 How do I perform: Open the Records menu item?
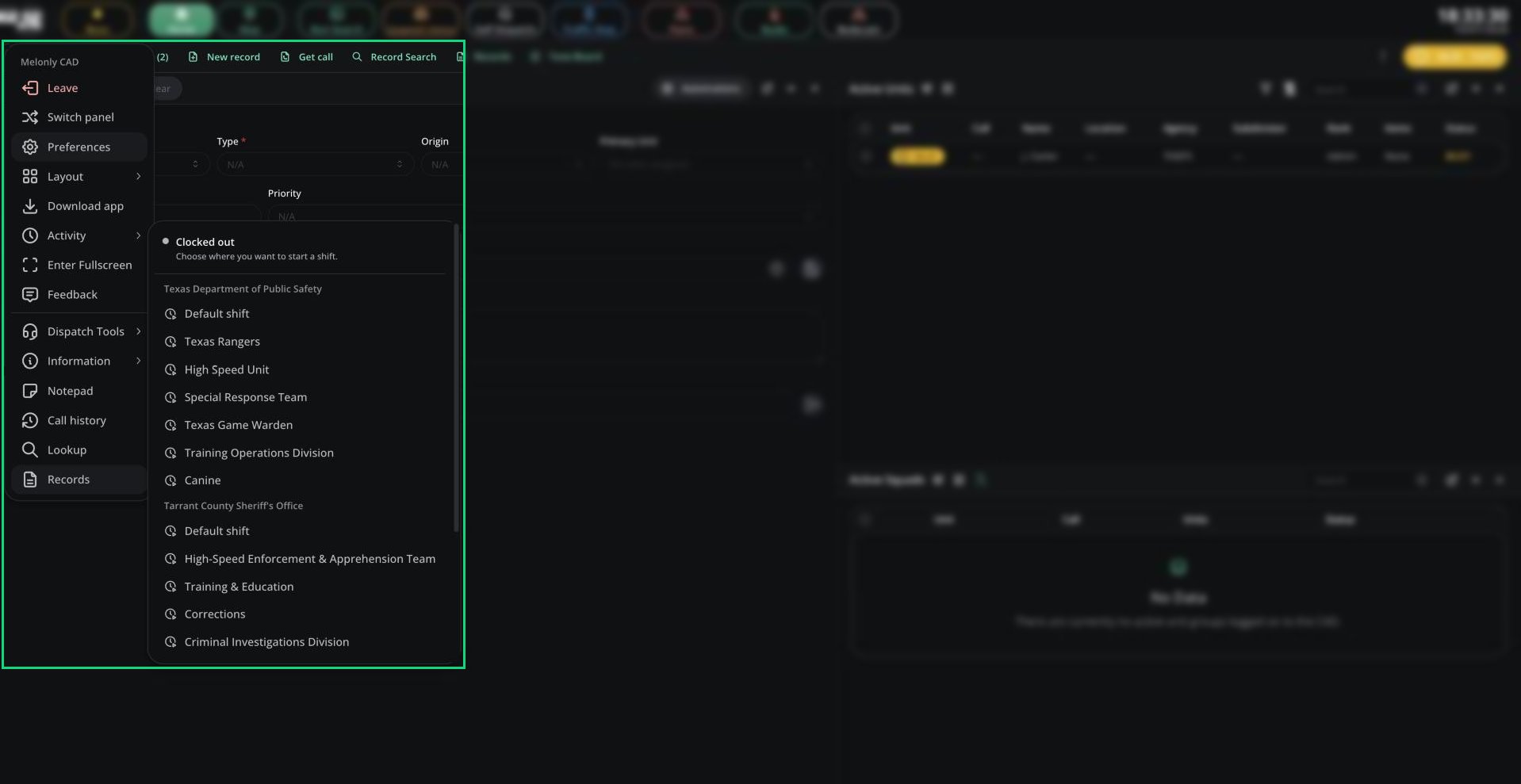click(x=79, y=480)
